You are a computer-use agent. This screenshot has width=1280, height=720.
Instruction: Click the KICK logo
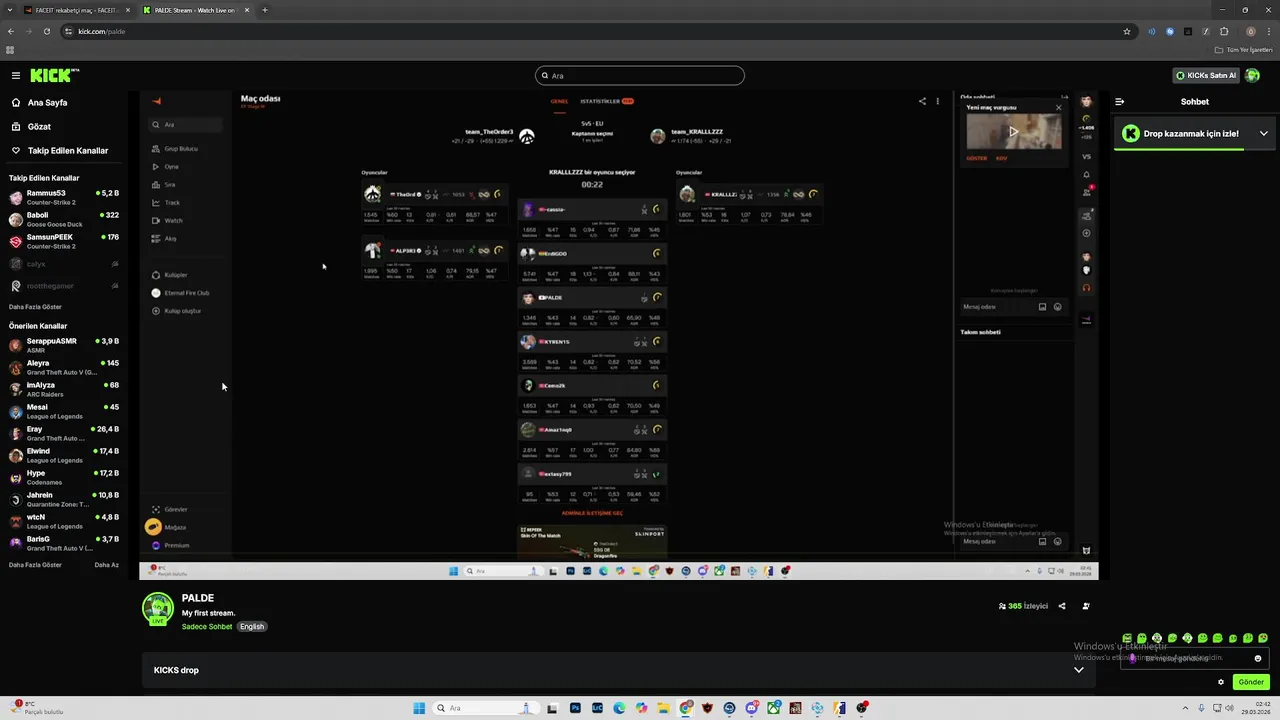[x=53, y=75]
